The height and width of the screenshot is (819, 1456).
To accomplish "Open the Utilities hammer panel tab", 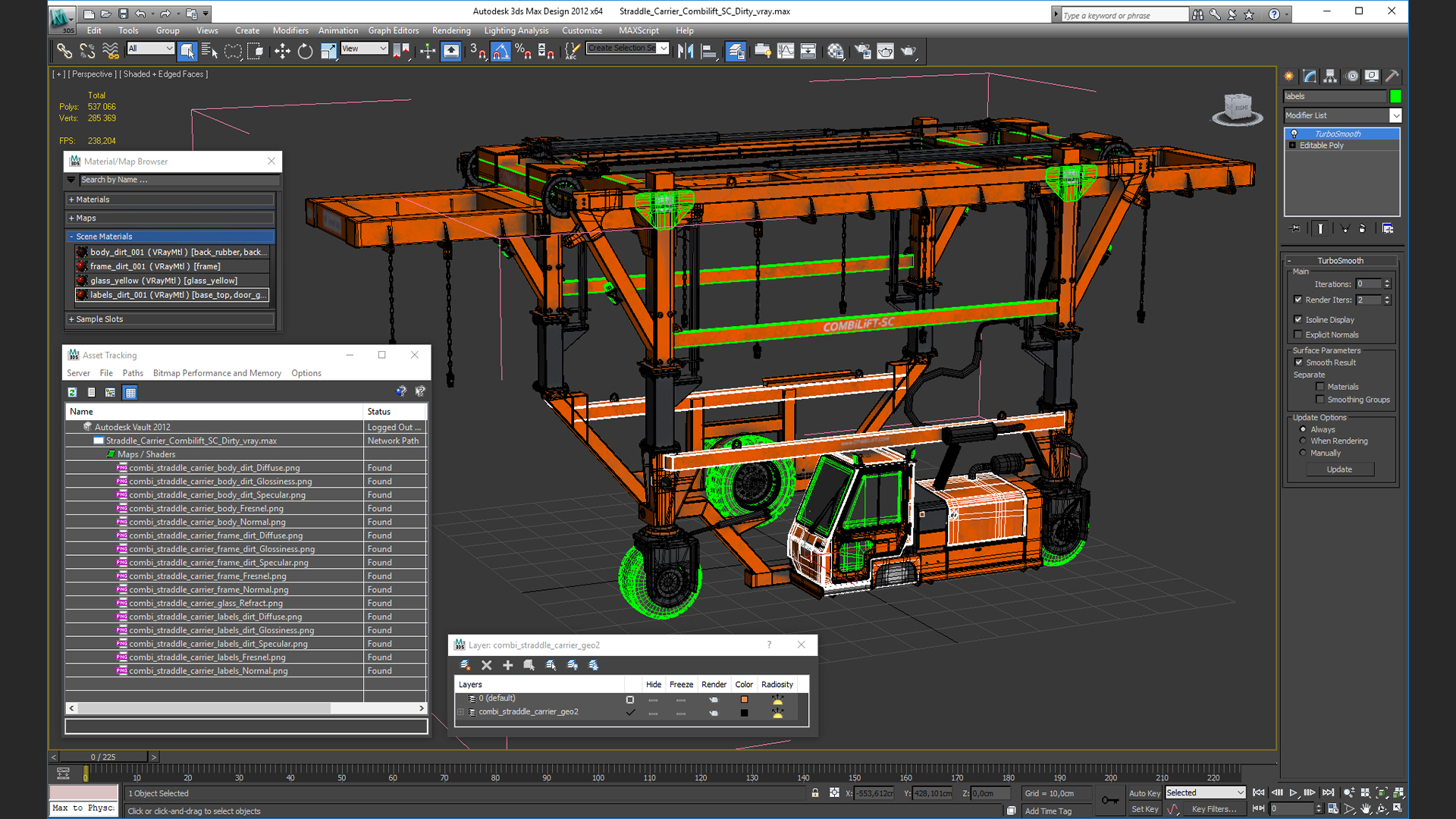I will [1392, 76].
